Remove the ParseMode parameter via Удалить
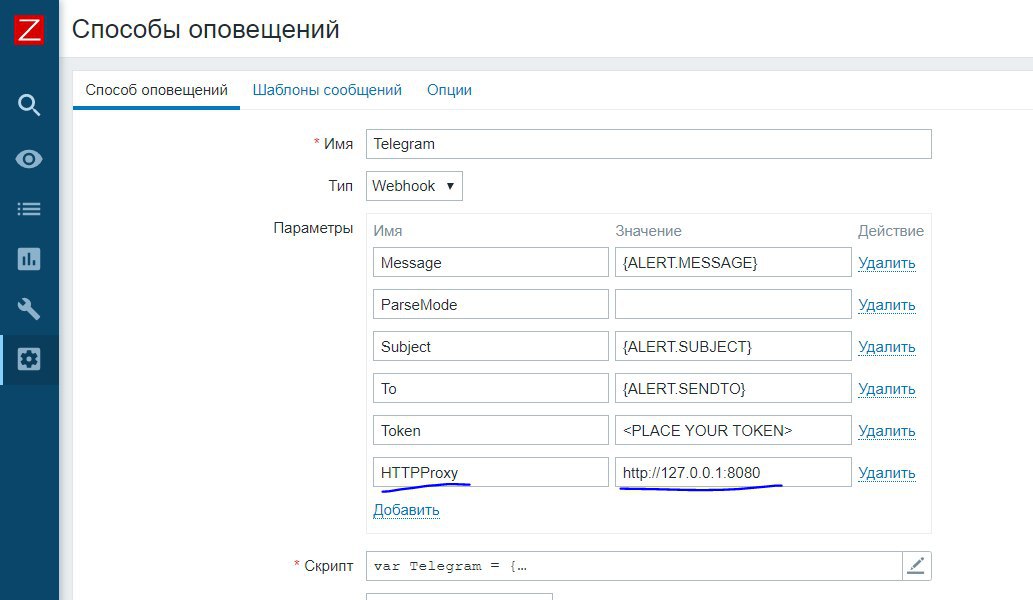This screenshot has height=600, width=1033. [x=887, y=305]
